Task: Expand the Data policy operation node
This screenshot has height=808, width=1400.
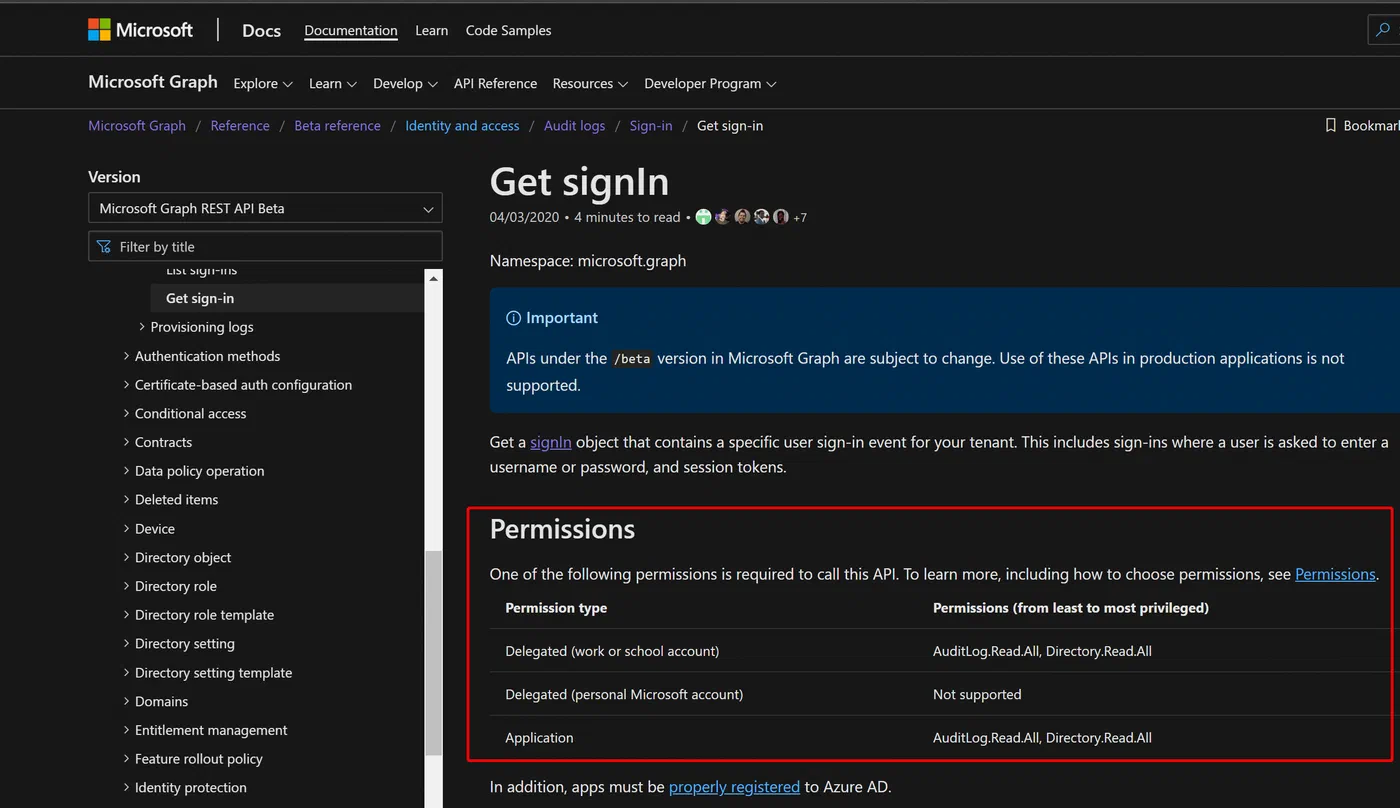Action: click(126, 471)
